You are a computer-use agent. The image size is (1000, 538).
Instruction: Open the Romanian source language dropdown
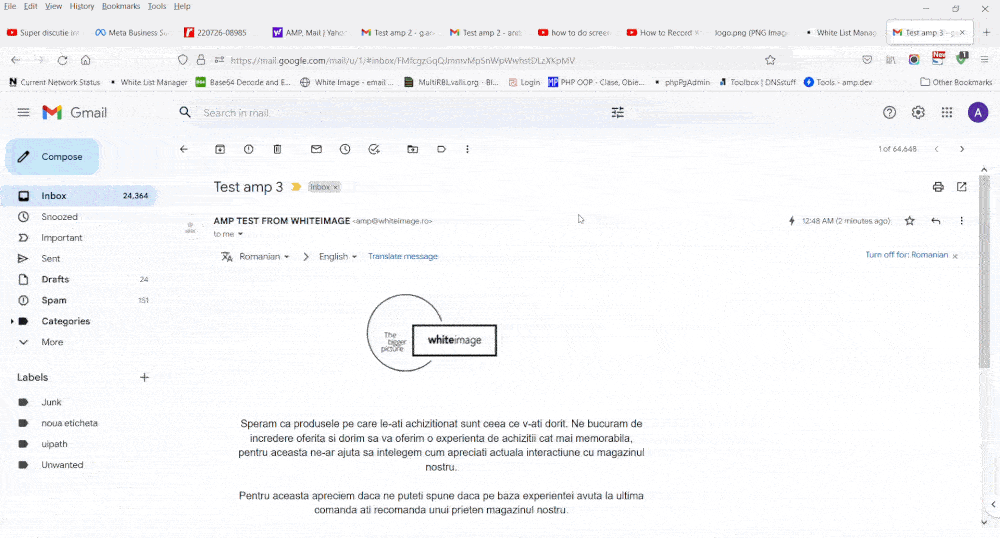tap(265, 257)
